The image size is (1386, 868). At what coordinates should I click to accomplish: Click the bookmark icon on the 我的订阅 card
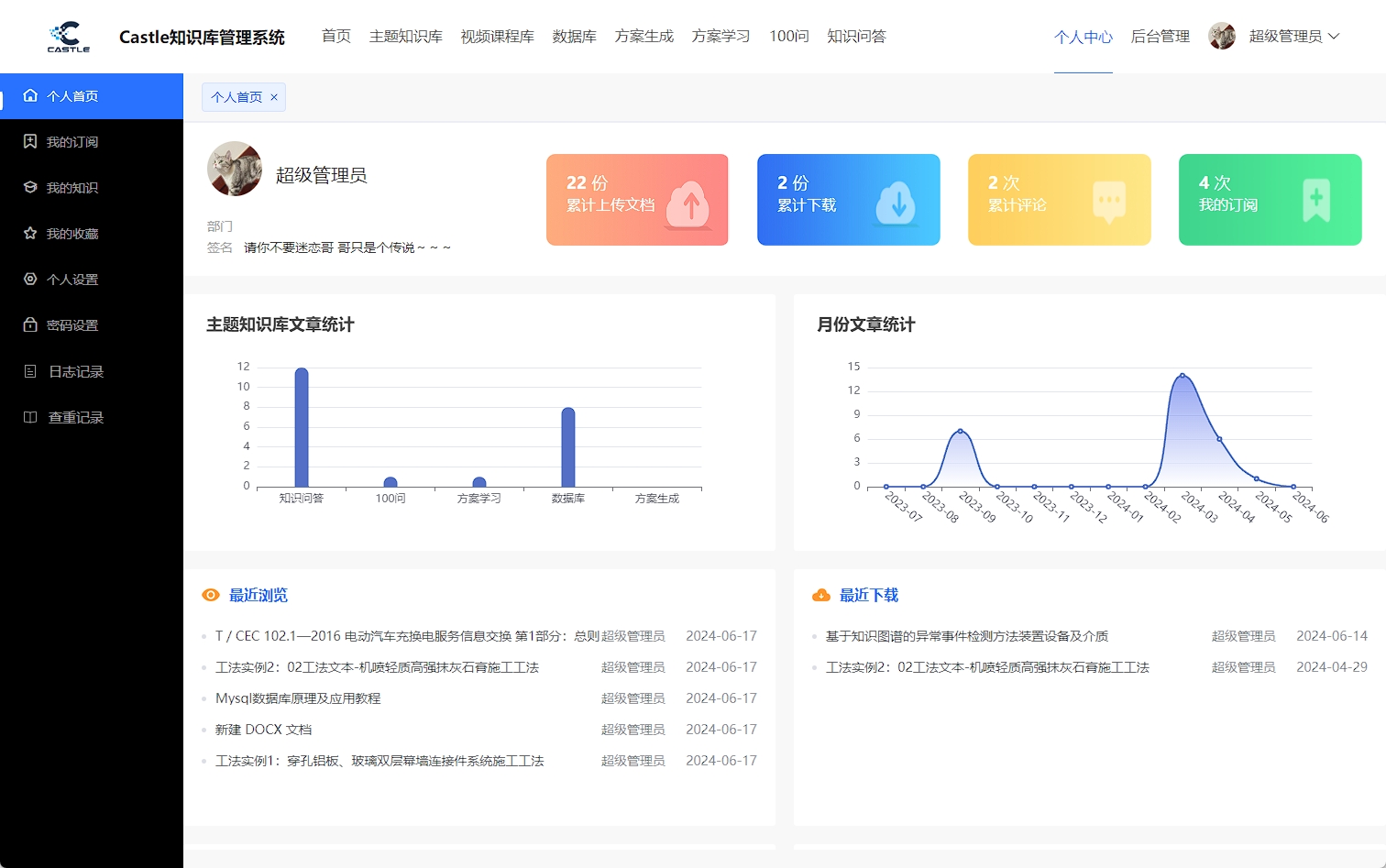click(x=1318, y=201)
